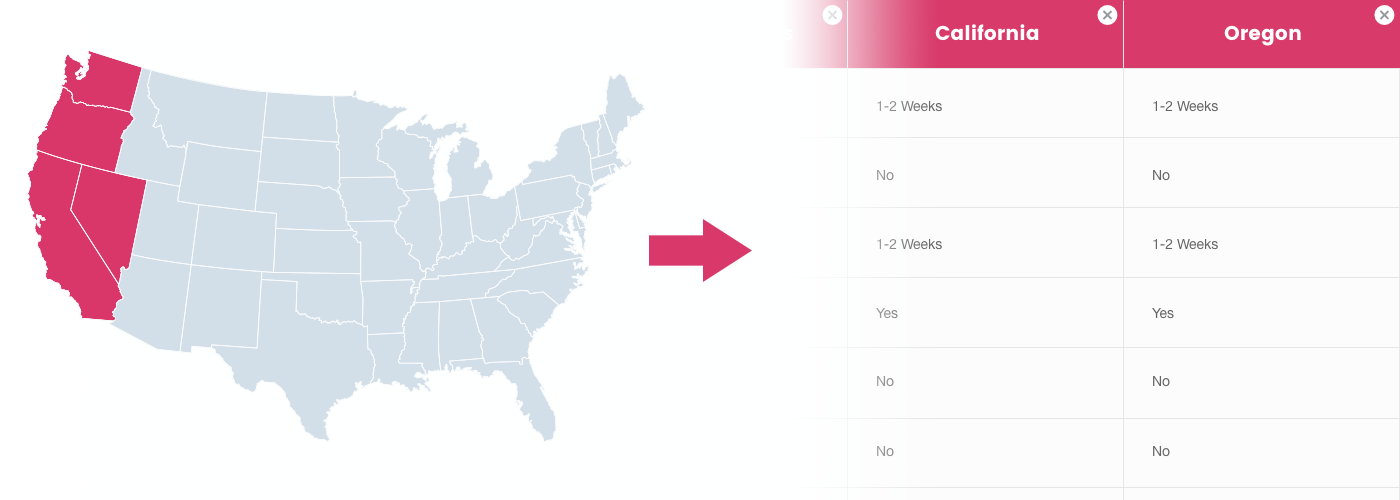The image size is (1400, 500).
Task: Click the top "1-2 Weeks" Oregon cell
Action: tap(1184, 106)
